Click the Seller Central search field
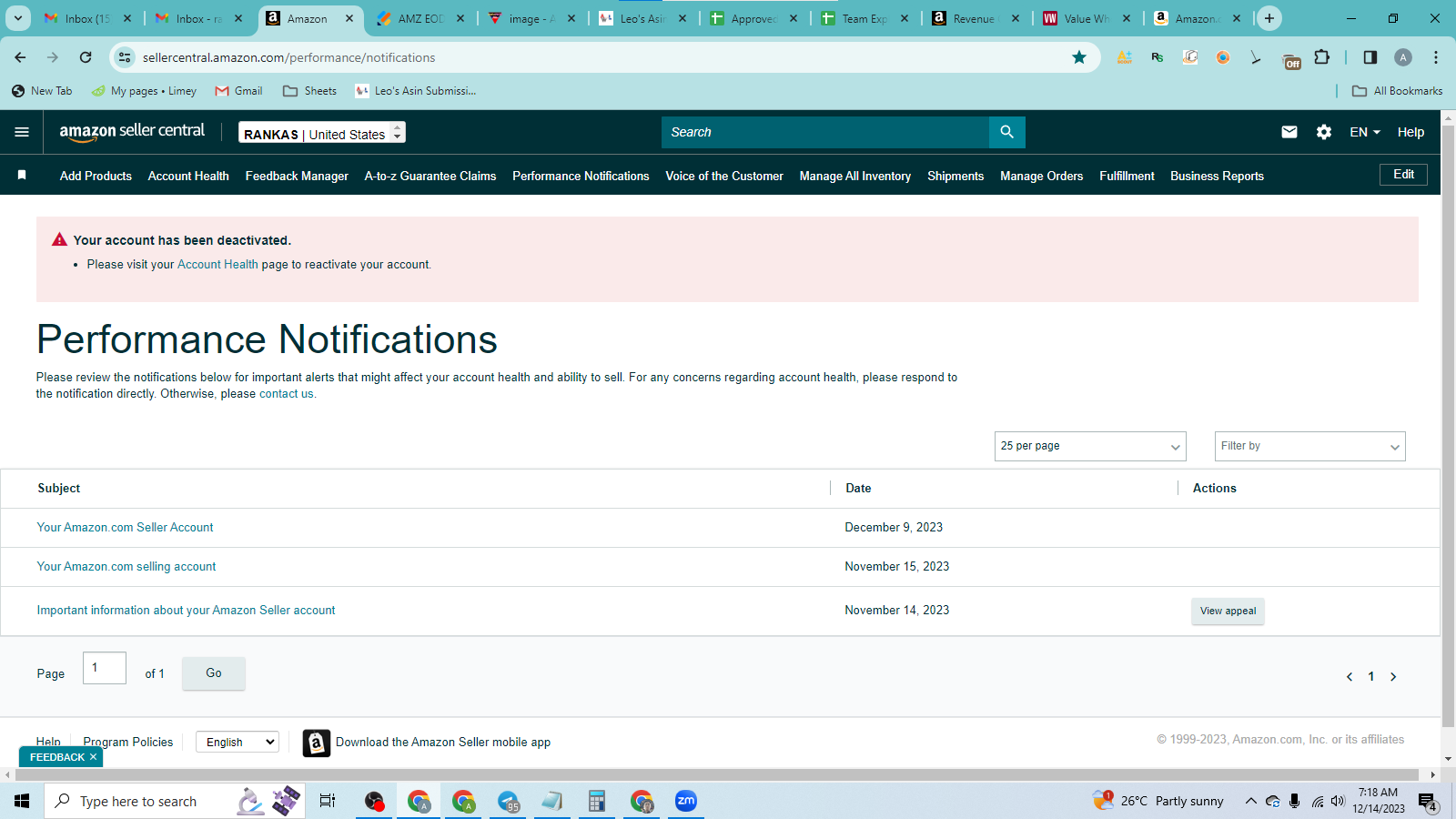This screenshot has width=1456, height=819. [x=825, y=132]
